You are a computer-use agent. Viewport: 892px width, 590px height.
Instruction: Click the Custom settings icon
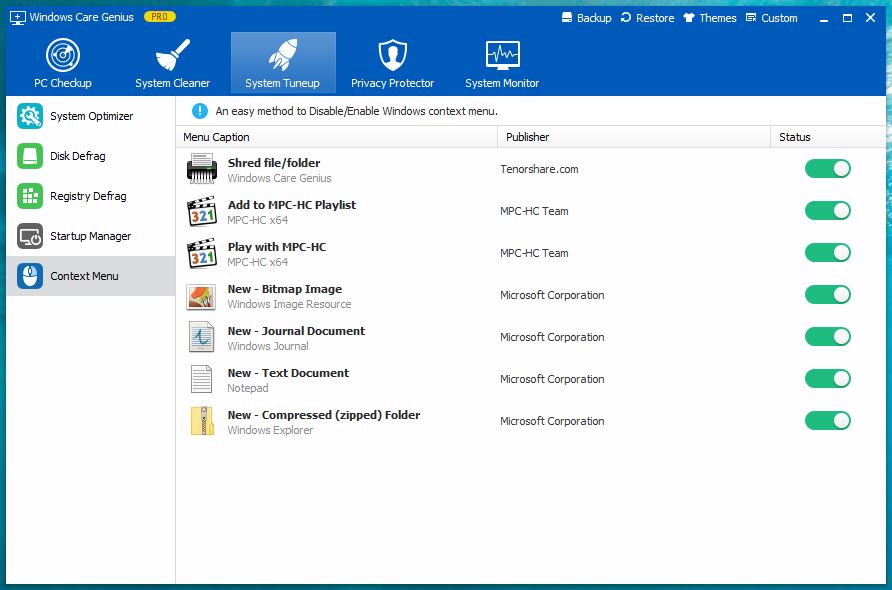[x=751, y=17]
